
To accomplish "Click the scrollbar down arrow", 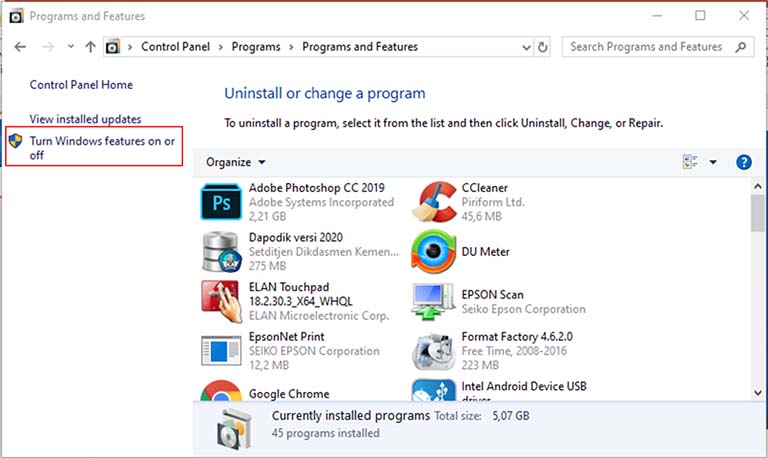I will point(758,393).
